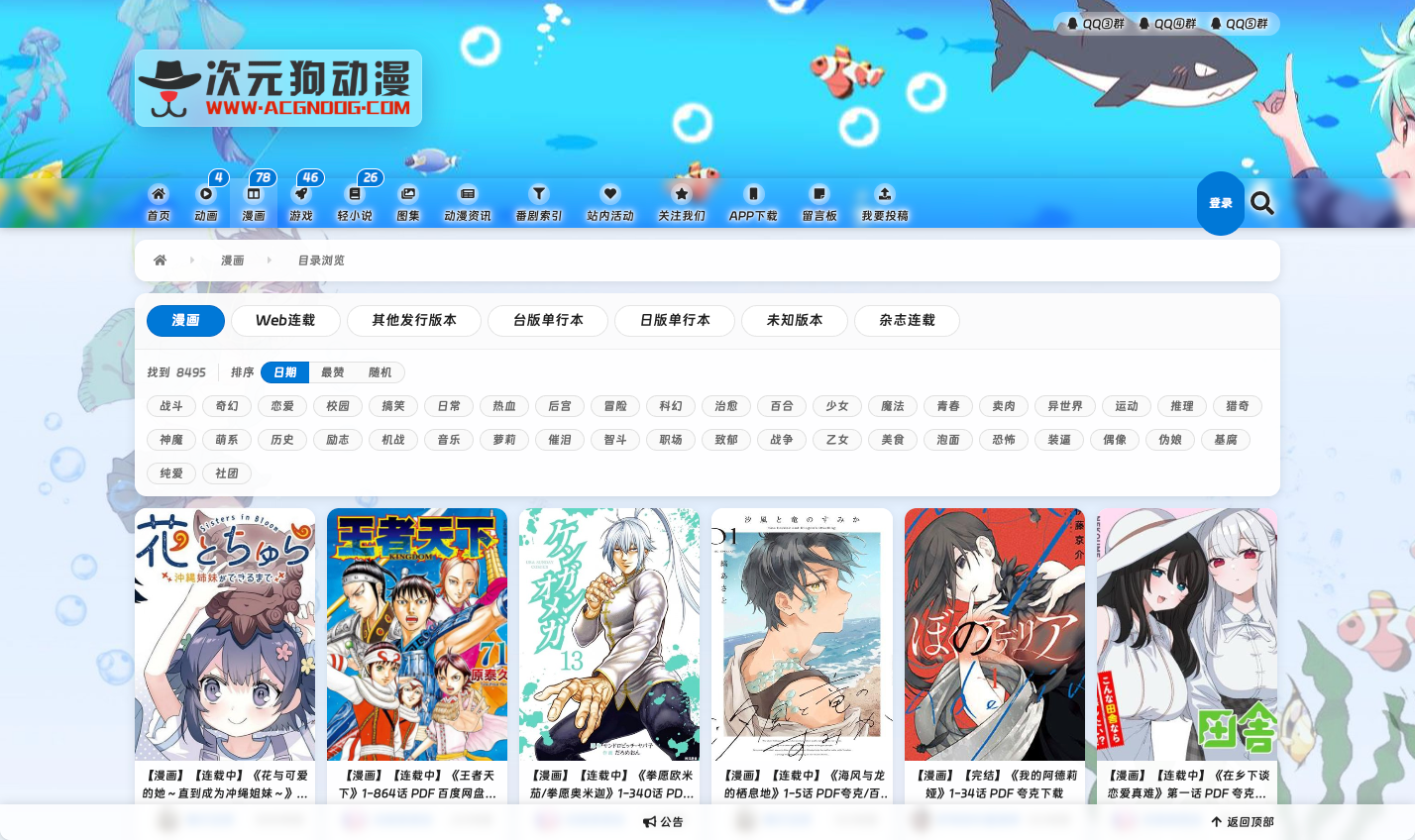The width and height of the screenshot is (1415, 840).
Task: Select the 漫画 category tab
Action: 185,321
